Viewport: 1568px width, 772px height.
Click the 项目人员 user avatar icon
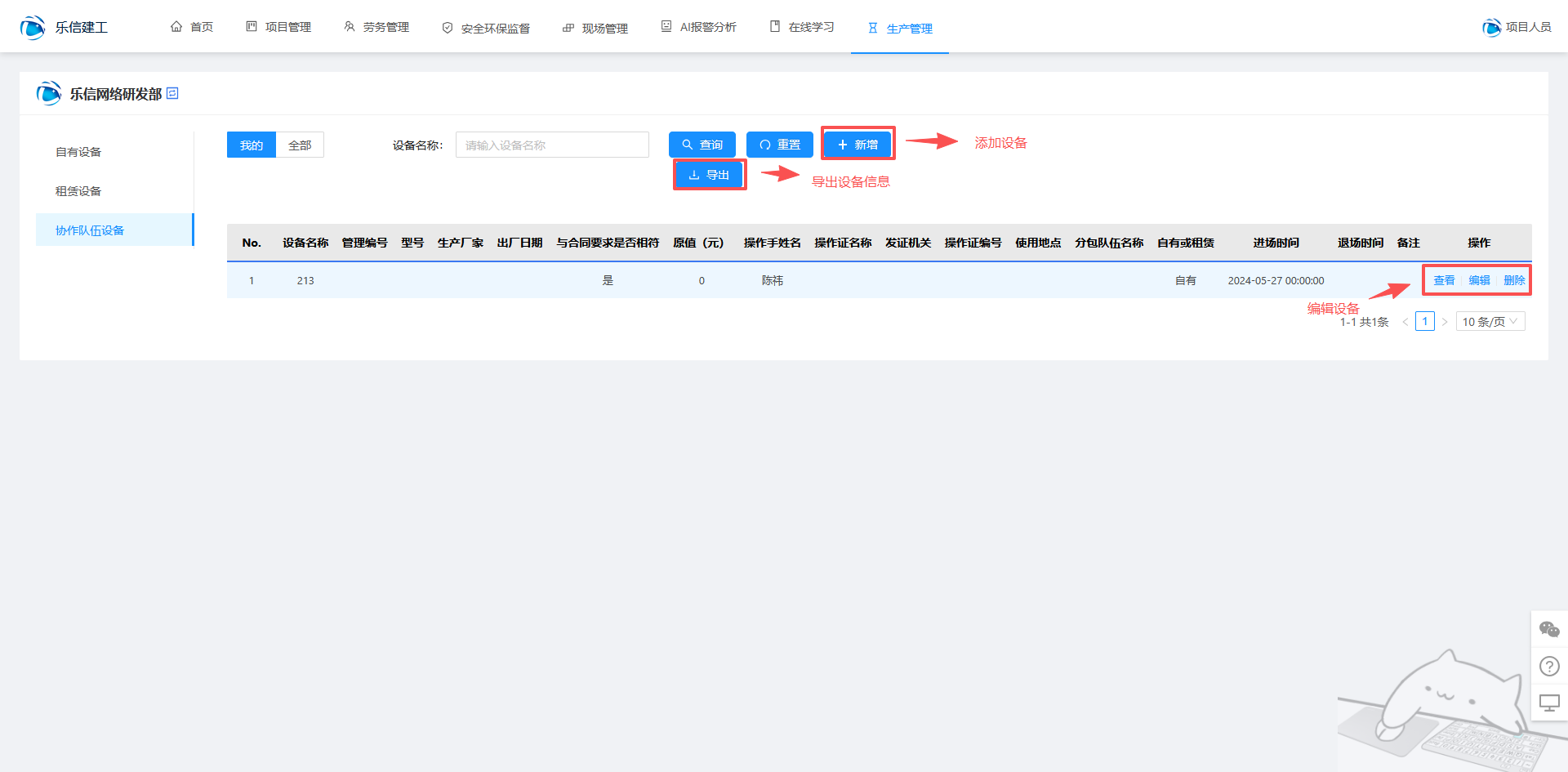pyautogui.click(x=1491, y=27)
